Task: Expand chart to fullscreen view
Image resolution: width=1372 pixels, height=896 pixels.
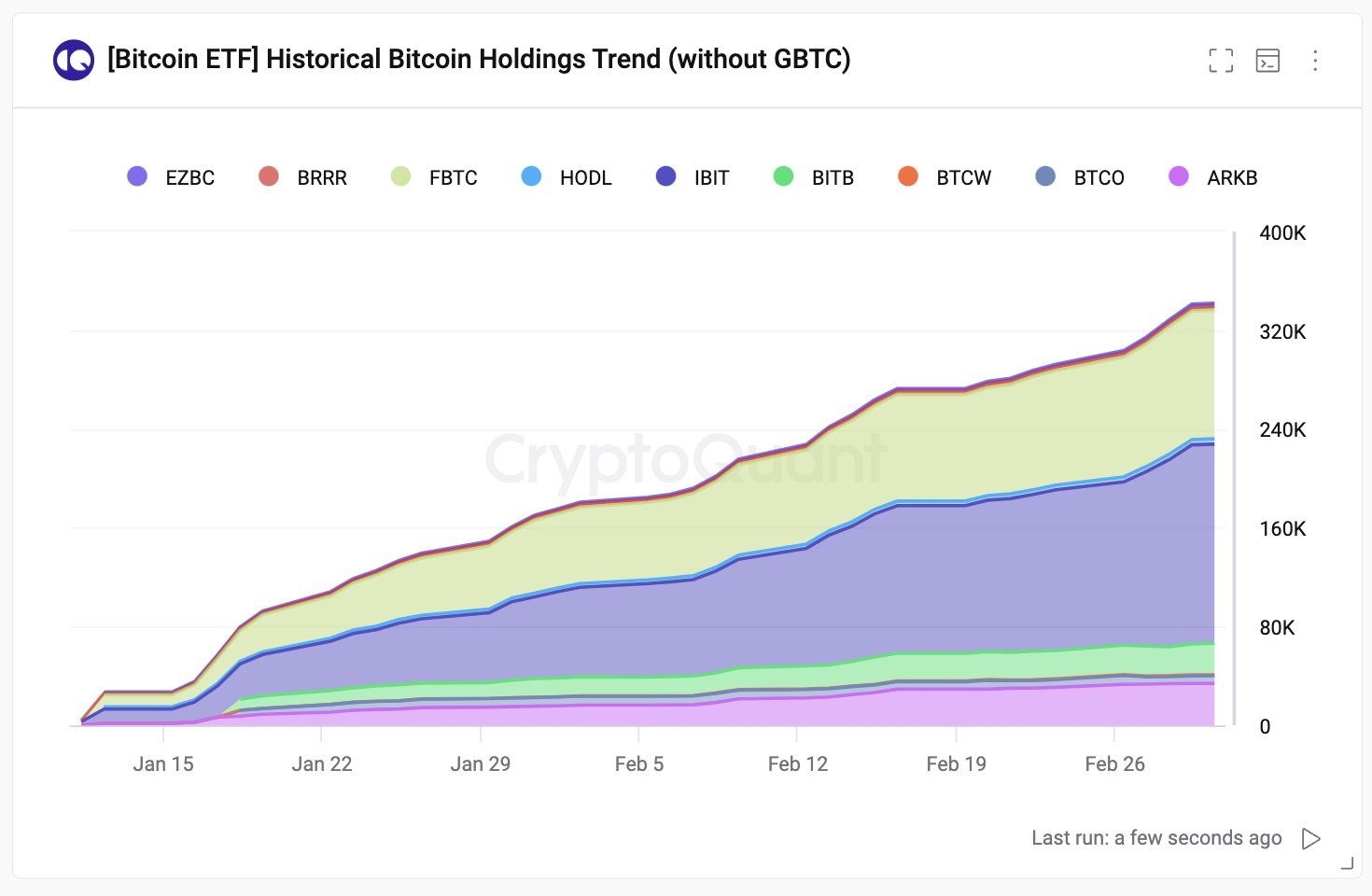Action: tap(1221, 61)
